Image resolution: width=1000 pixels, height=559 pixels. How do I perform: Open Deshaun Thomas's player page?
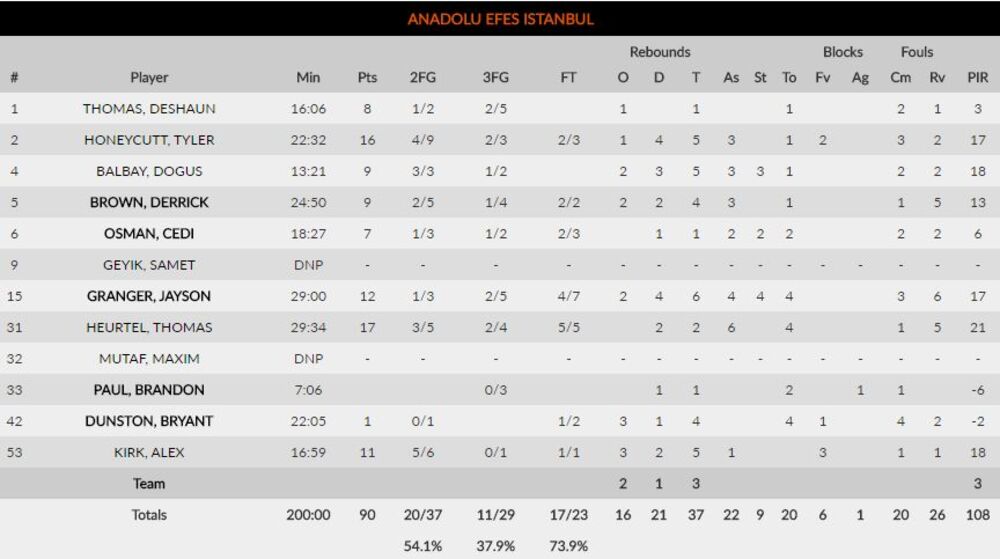coord(149,109)
